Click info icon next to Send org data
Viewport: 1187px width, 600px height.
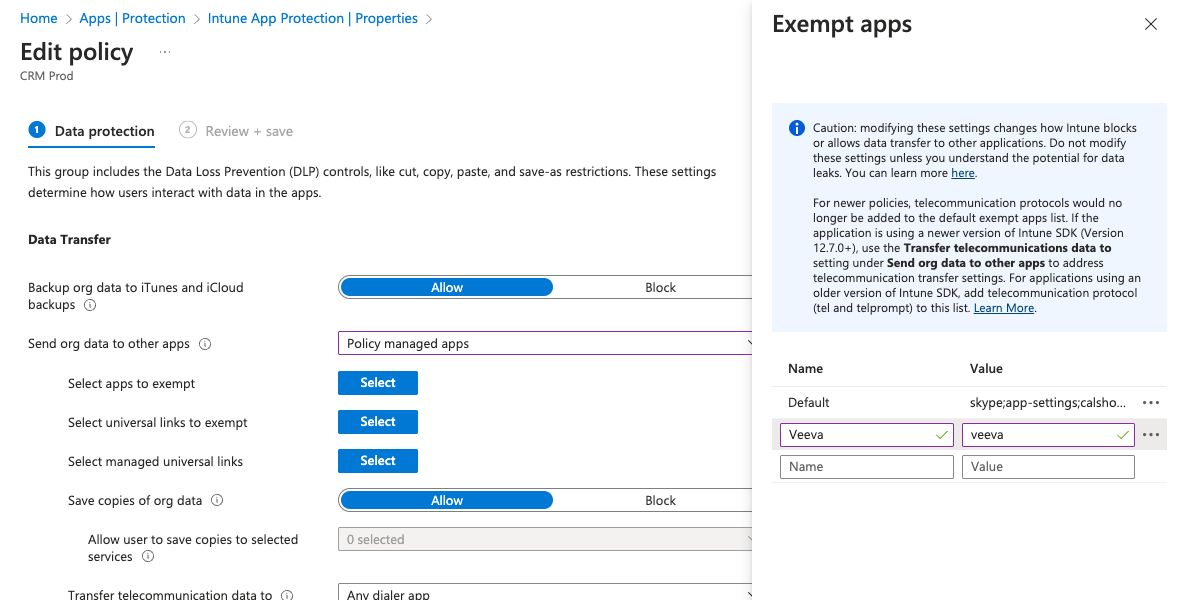point(205,344)
